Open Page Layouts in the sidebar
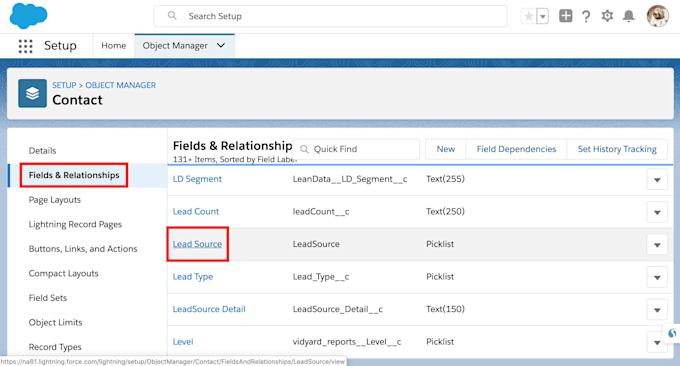This screenshot has width=680, height=366. point(55,200)
